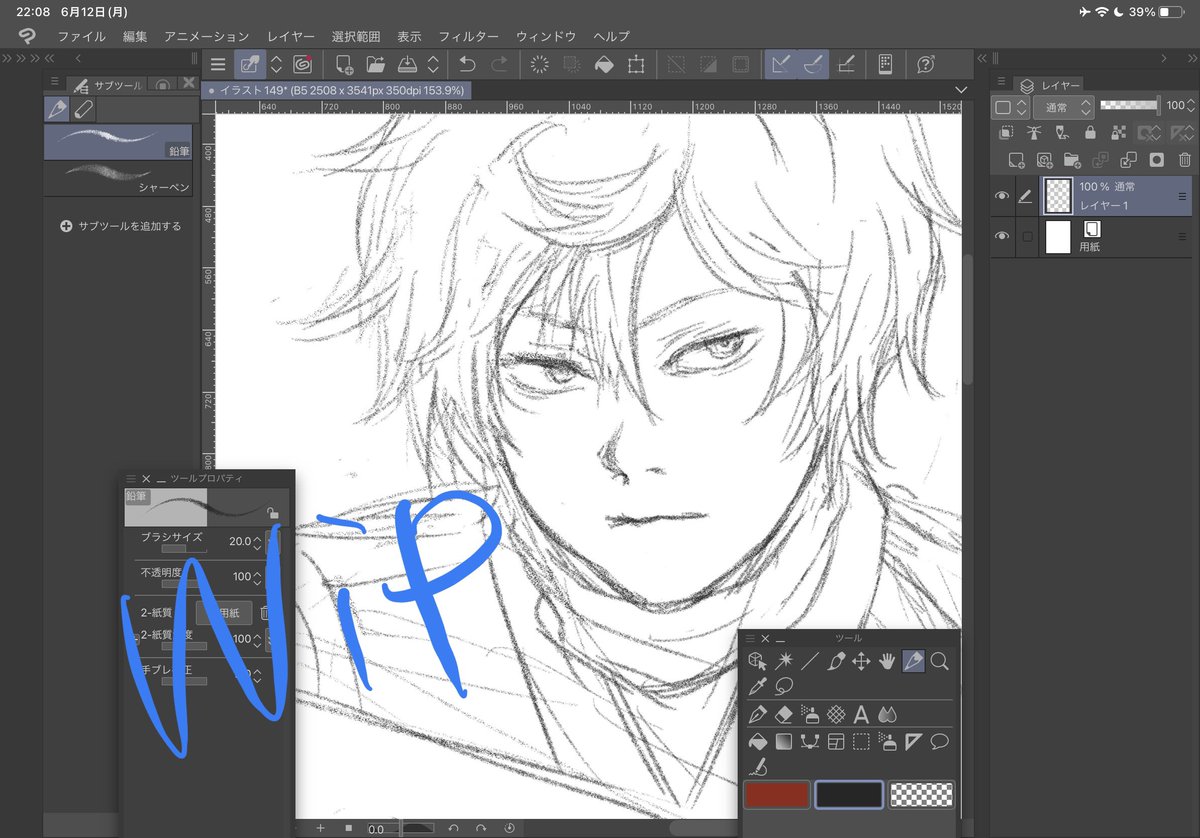Toggle the Lock layer icon

coord(1090,132)
